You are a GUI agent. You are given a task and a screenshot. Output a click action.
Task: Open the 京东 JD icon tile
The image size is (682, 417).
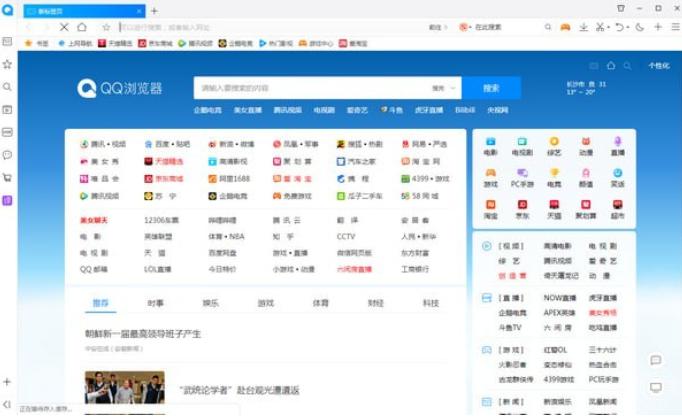coord(522,210)
